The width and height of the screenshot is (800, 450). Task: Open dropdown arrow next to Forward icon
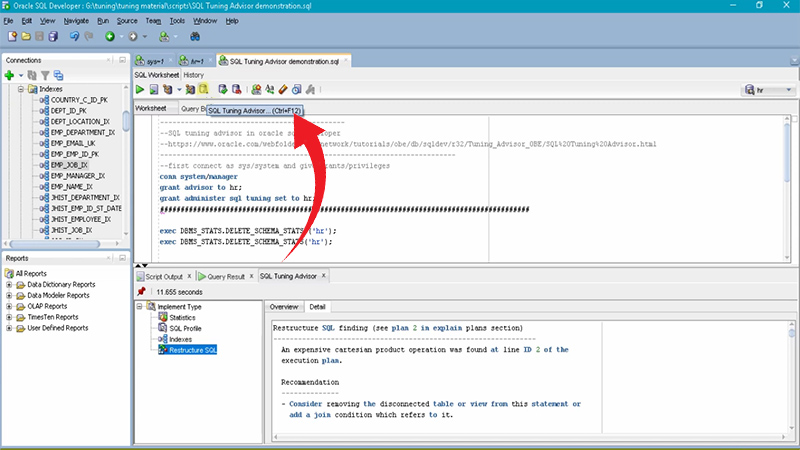tap(145, 37)
